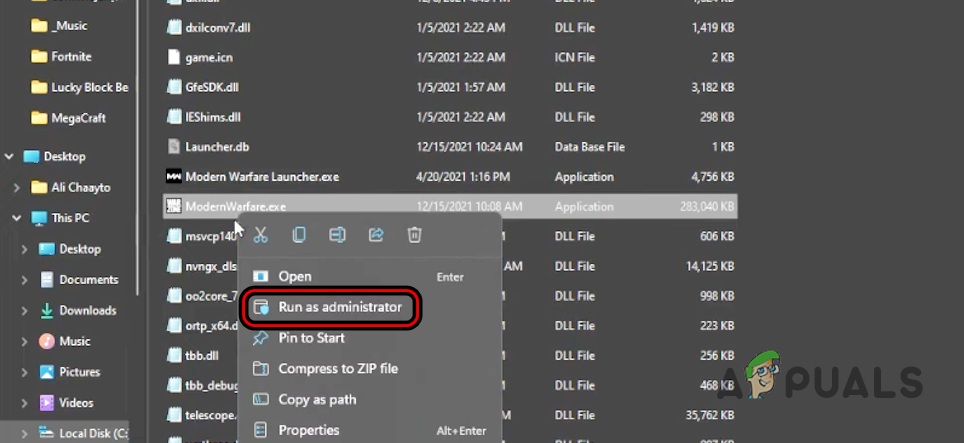Click the game.icn blank file icon
Screen dimensions: 964x443
(x=174, y=58)
